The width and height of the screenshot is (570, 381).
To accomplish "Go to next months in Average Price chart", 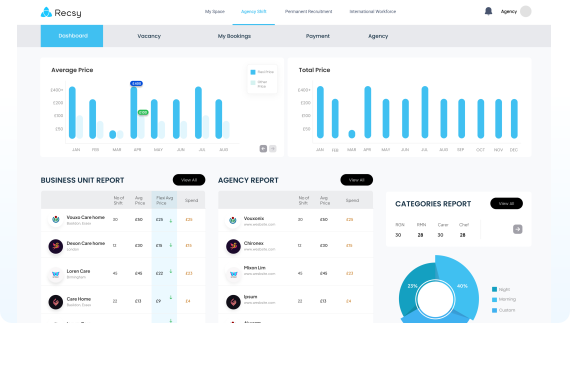I will [273, 148].
